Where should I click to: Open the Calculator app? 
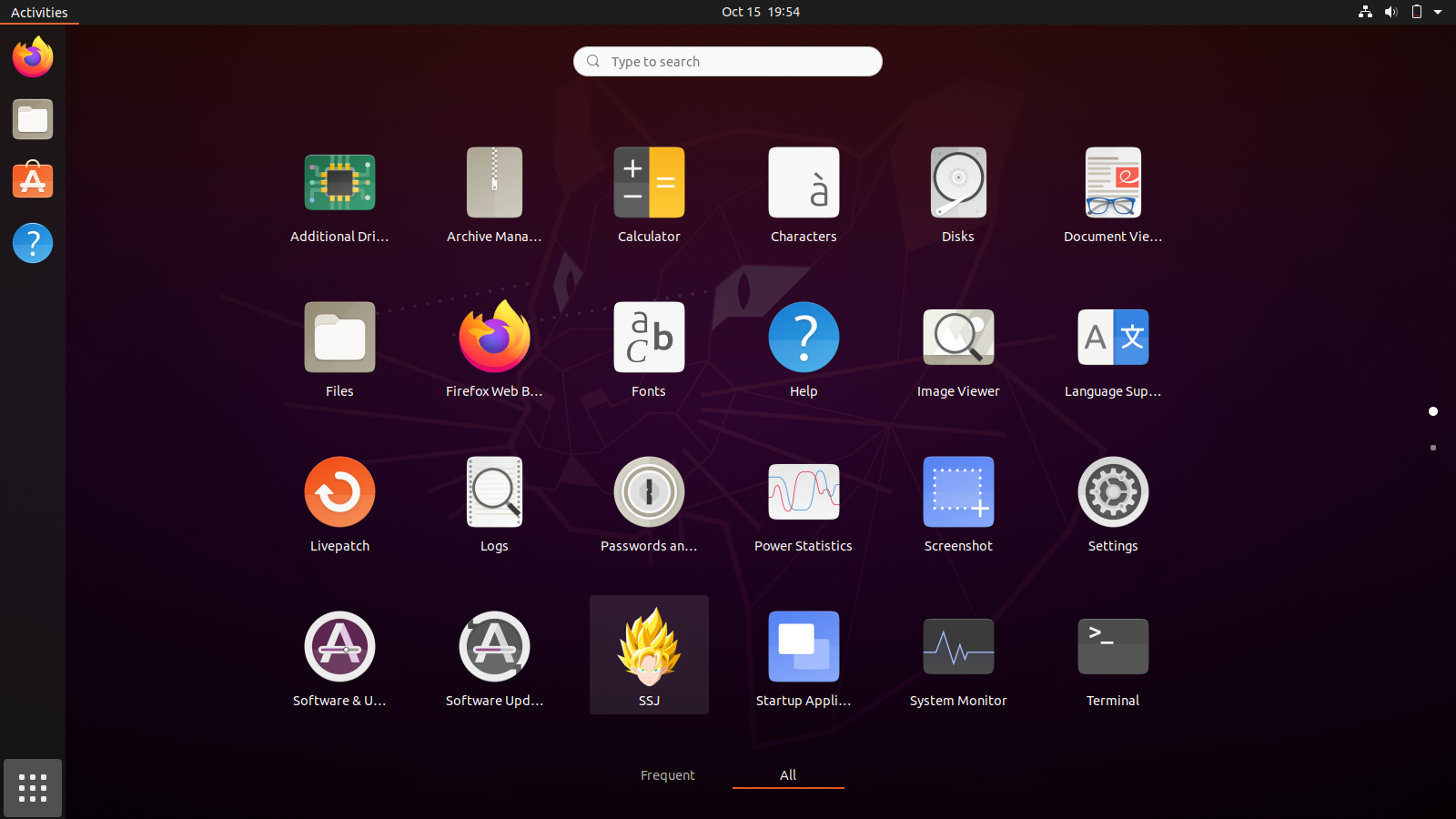coord(649,196)
